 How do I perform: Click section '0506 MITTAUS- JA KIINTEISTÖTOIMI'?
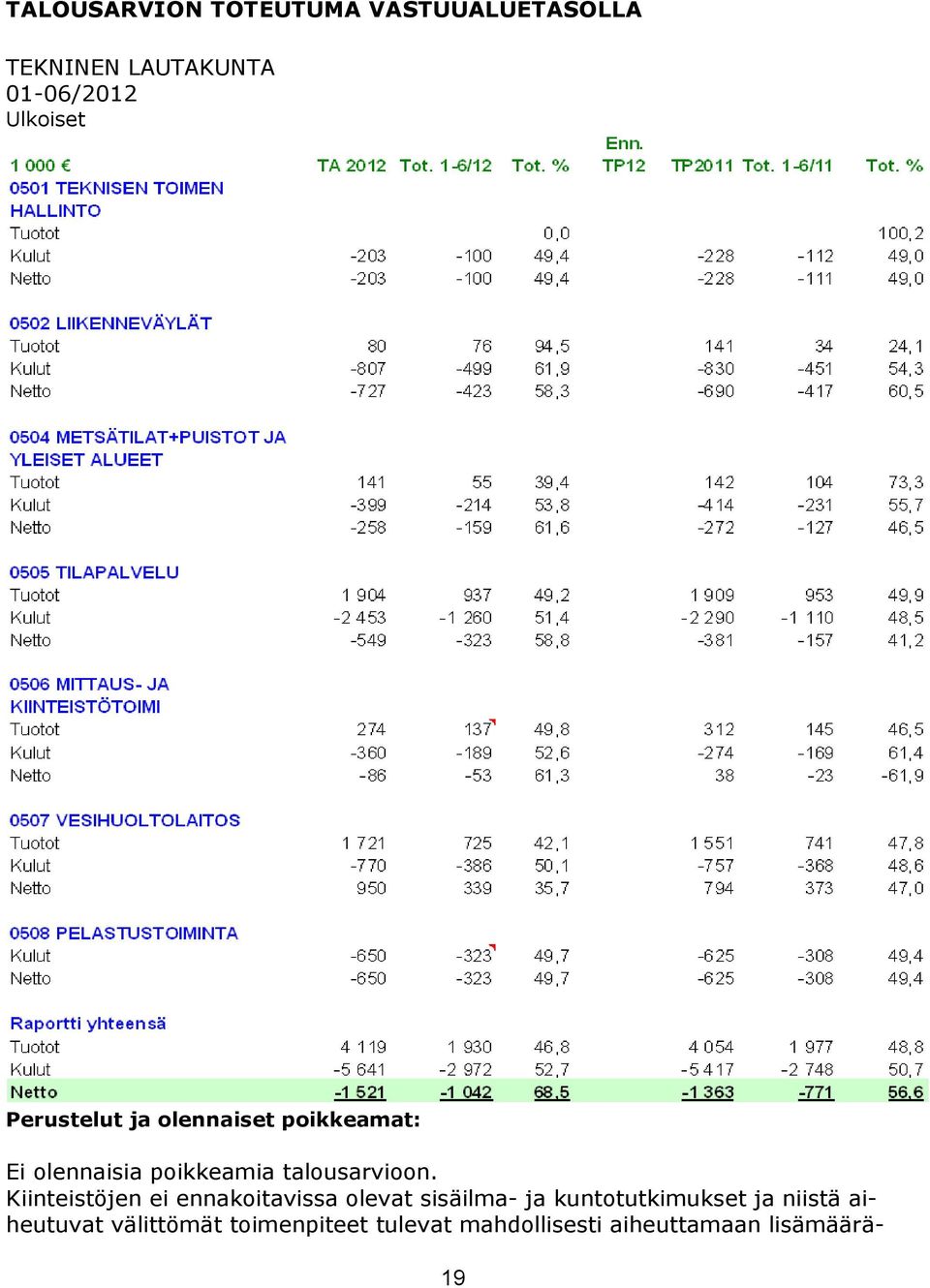[89, 695]
